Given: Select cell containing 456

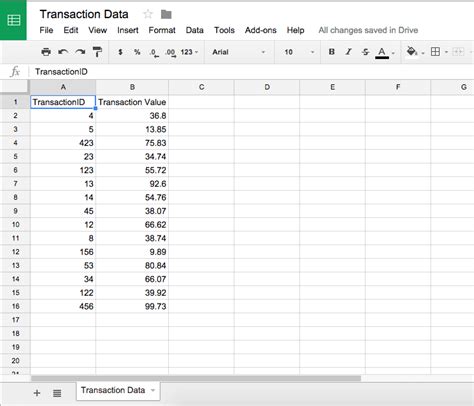Looking at the screenshot, I should click(x=63, y=306).
